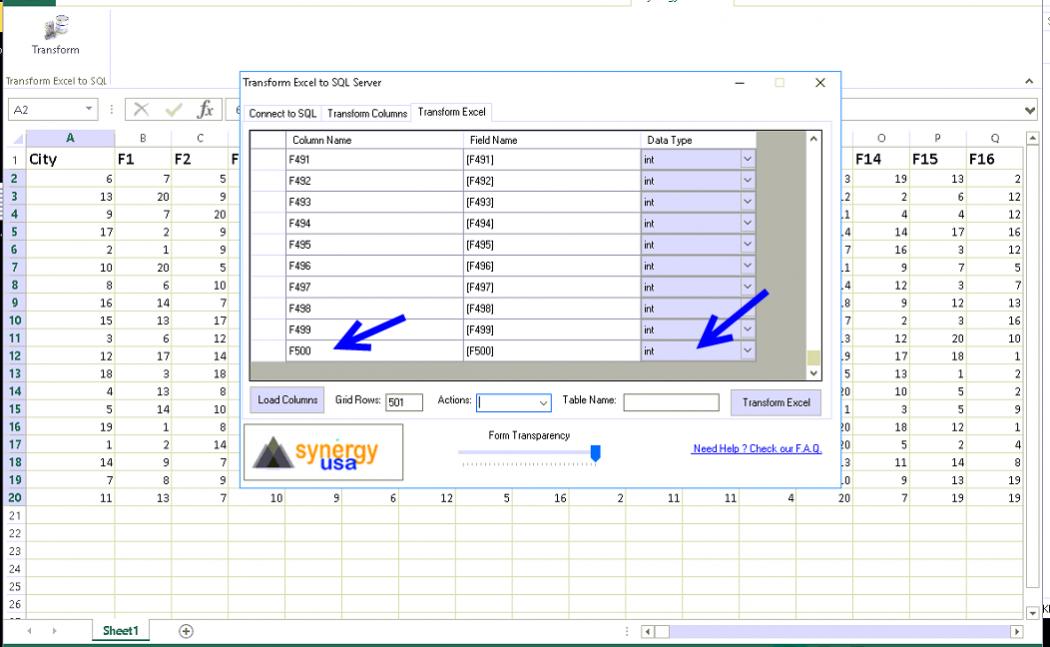This screenshot has height=647, width=1050.
Task: Click the F16 header cell
Action: (994, 159)
